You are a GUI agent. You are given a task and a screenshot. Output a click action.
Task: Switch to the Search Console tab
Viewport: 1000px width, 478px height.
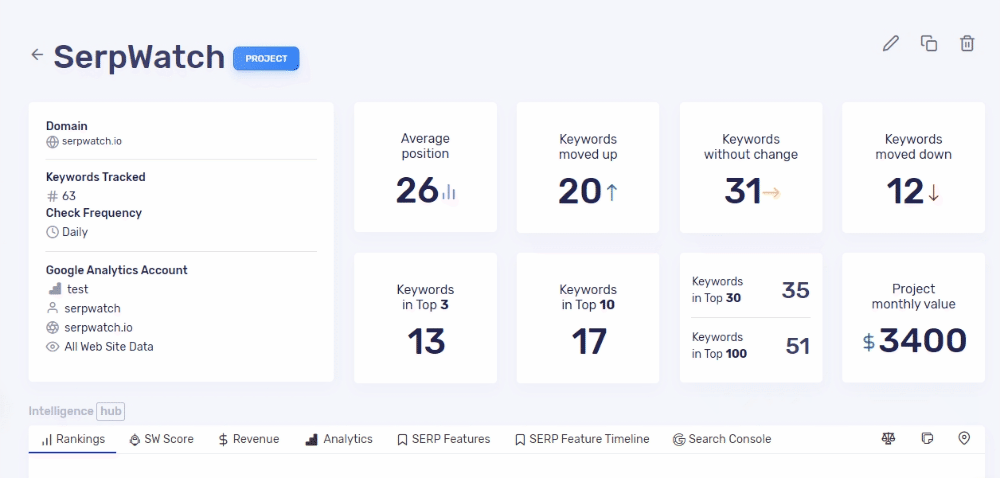[721, 439]
